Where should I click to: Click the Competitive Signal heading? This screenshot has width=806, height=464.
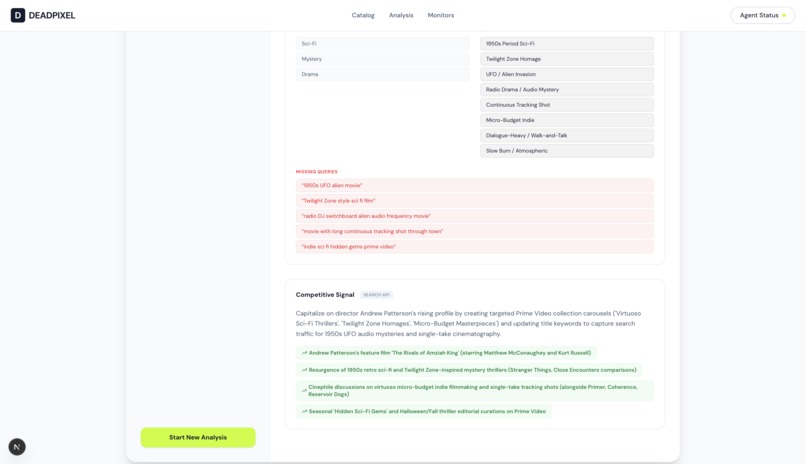click(325, 295)
